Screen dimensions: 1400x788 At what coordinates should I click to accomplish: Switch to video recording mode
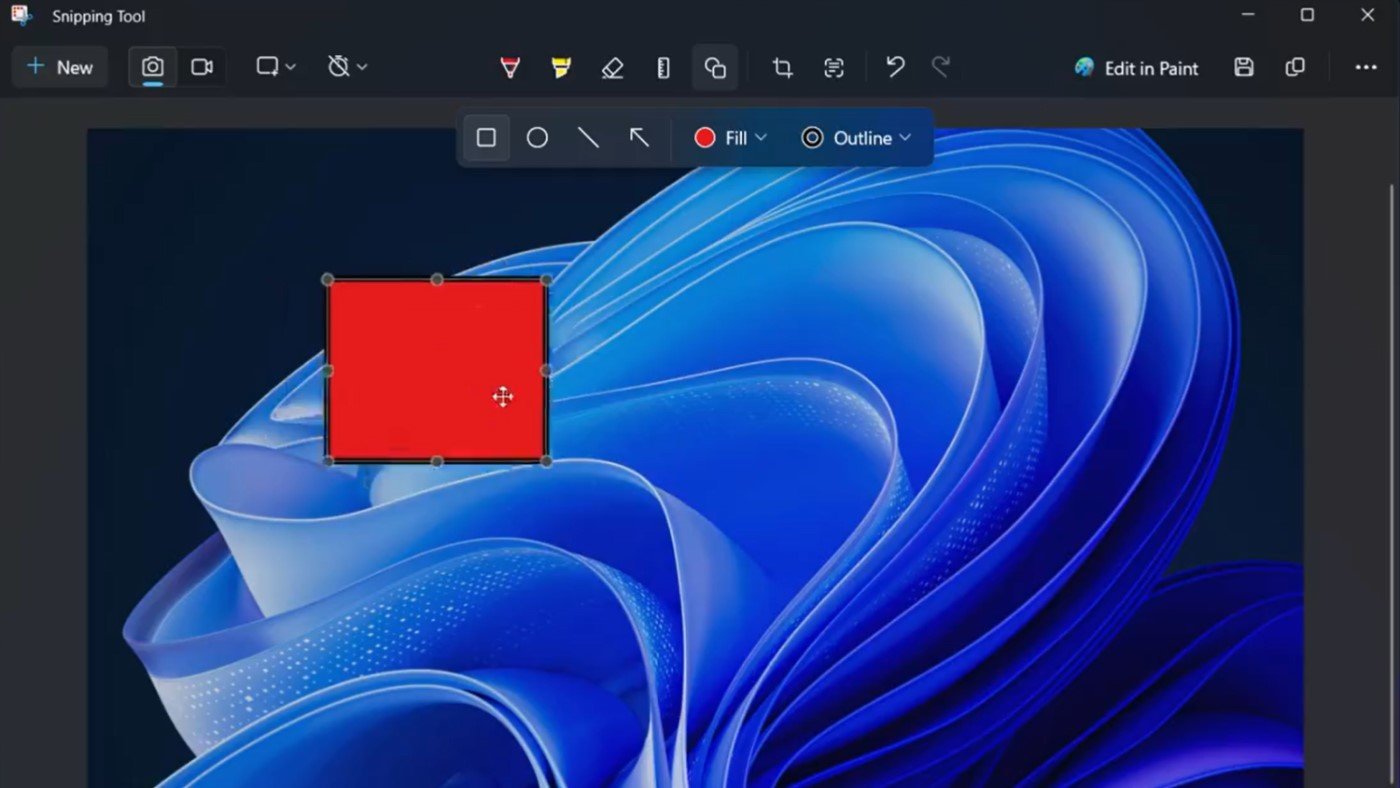pyautogui.click(x=202, y=67)
